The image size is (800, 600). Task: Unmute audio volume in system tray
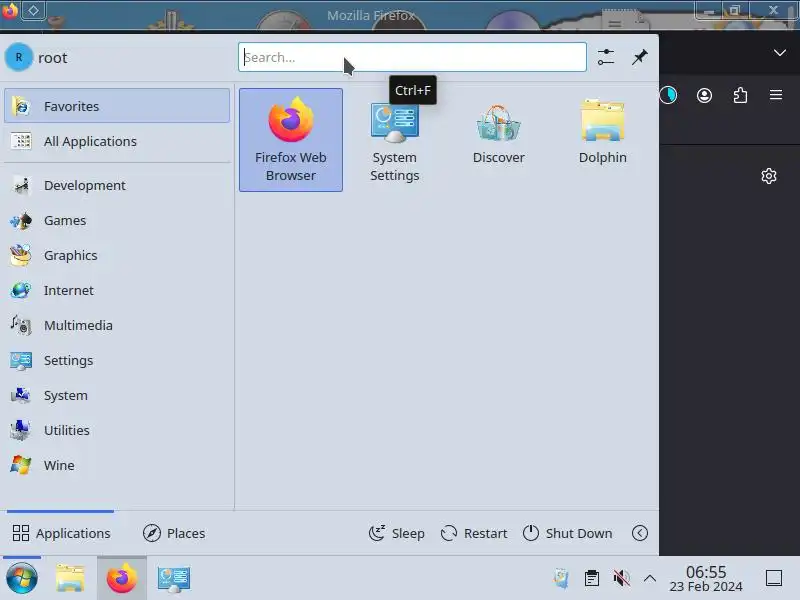click(x=621, y=578)
